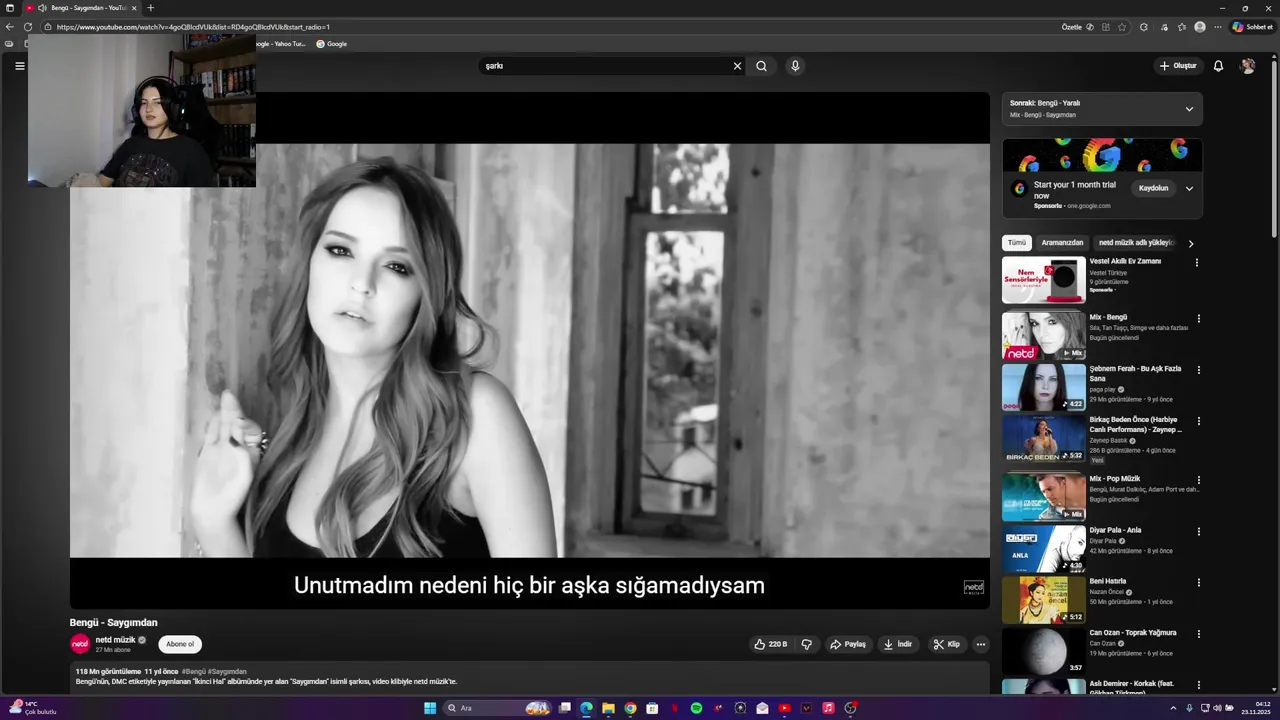Play Can Ozan - Toprak Yağmura thumbnail
1280x720 pixels.
click(x=1043, y=651)
